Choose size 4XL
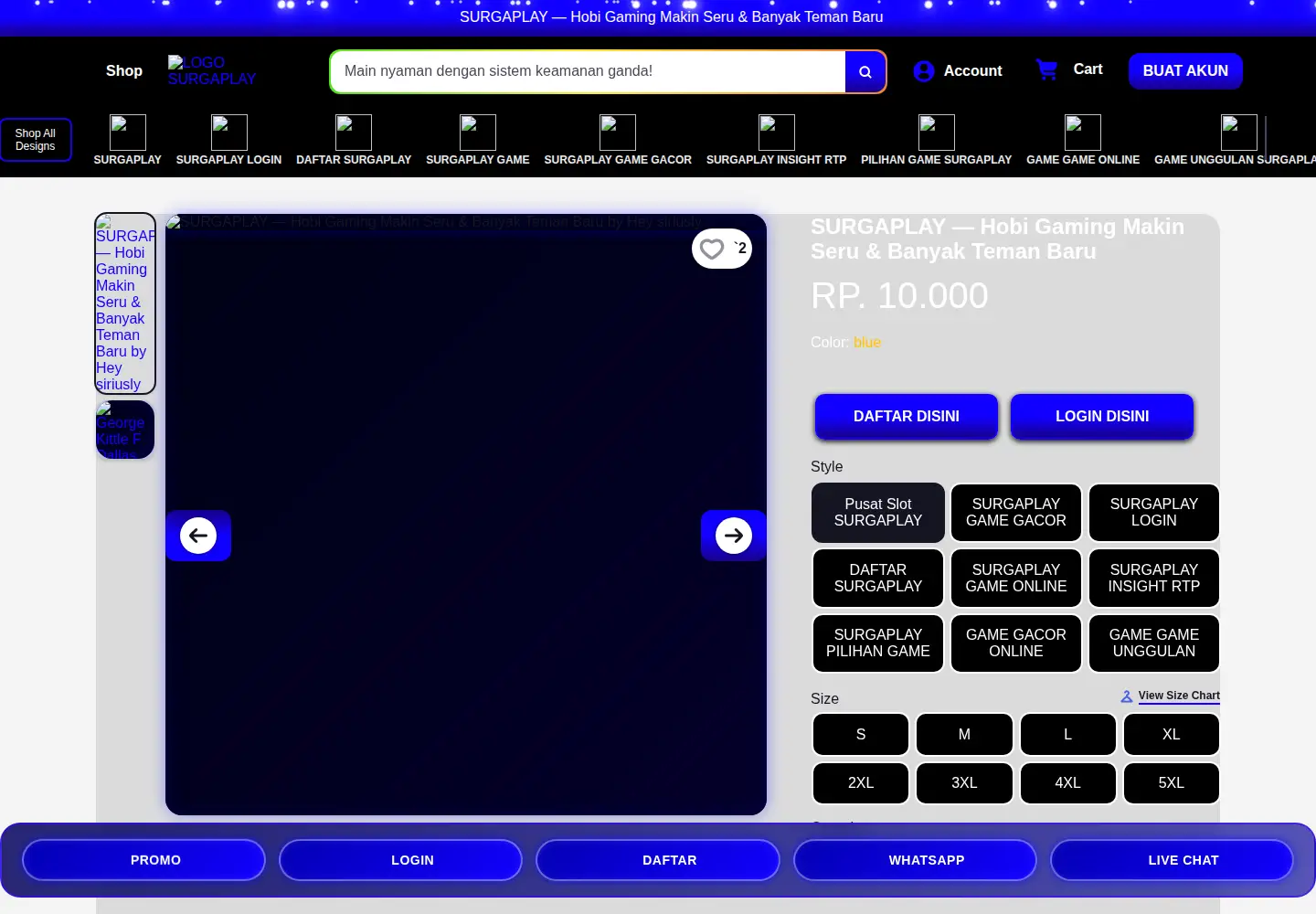1316x914 pixels. pyautogui.click(x=1068, y=783)
